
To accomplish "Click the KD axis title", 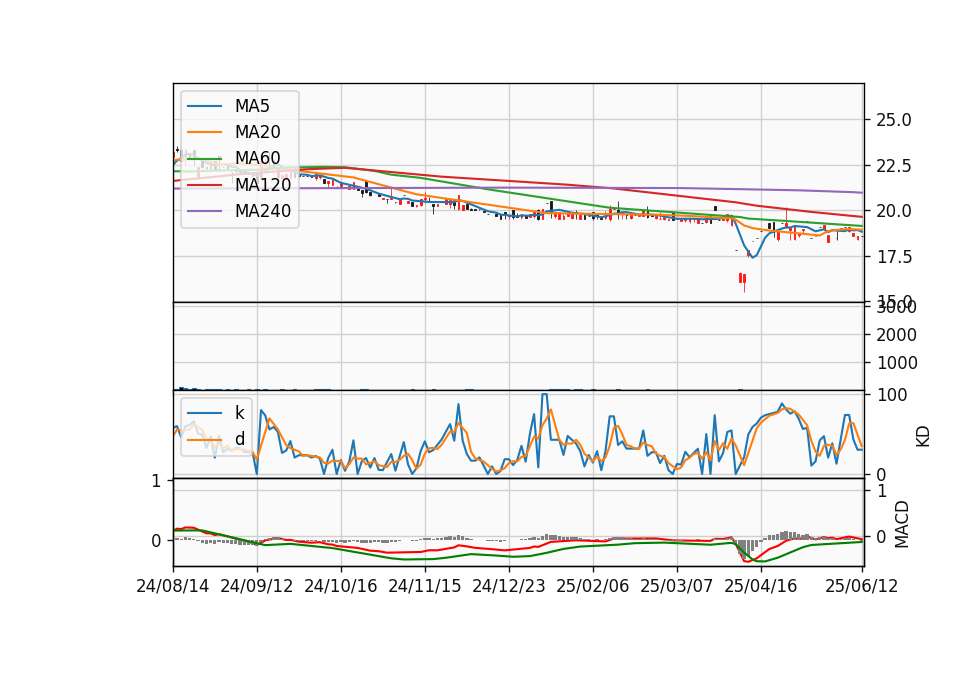I will [923, 437].
